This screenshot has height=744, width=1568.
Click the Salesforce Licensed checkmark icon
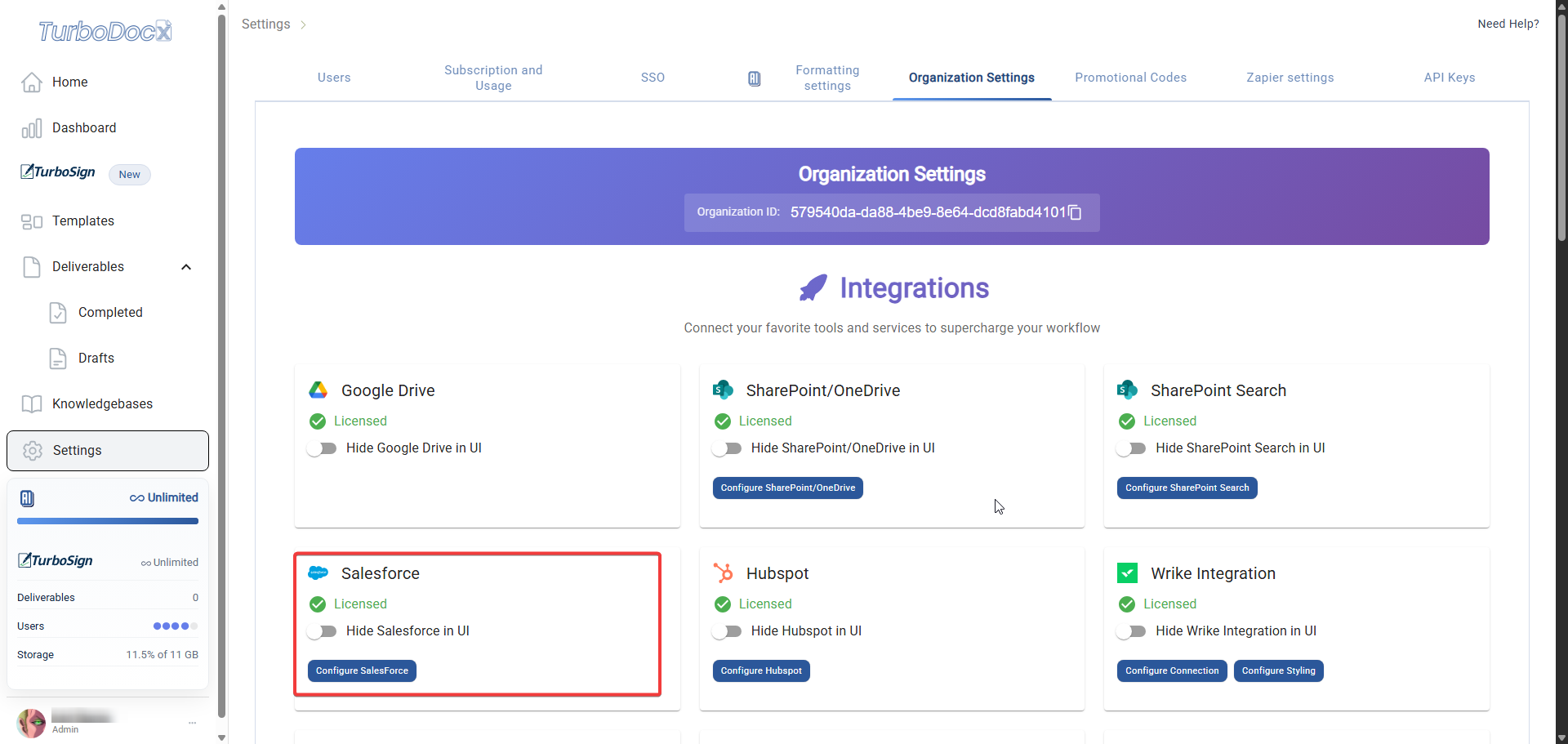click(318, 604)
